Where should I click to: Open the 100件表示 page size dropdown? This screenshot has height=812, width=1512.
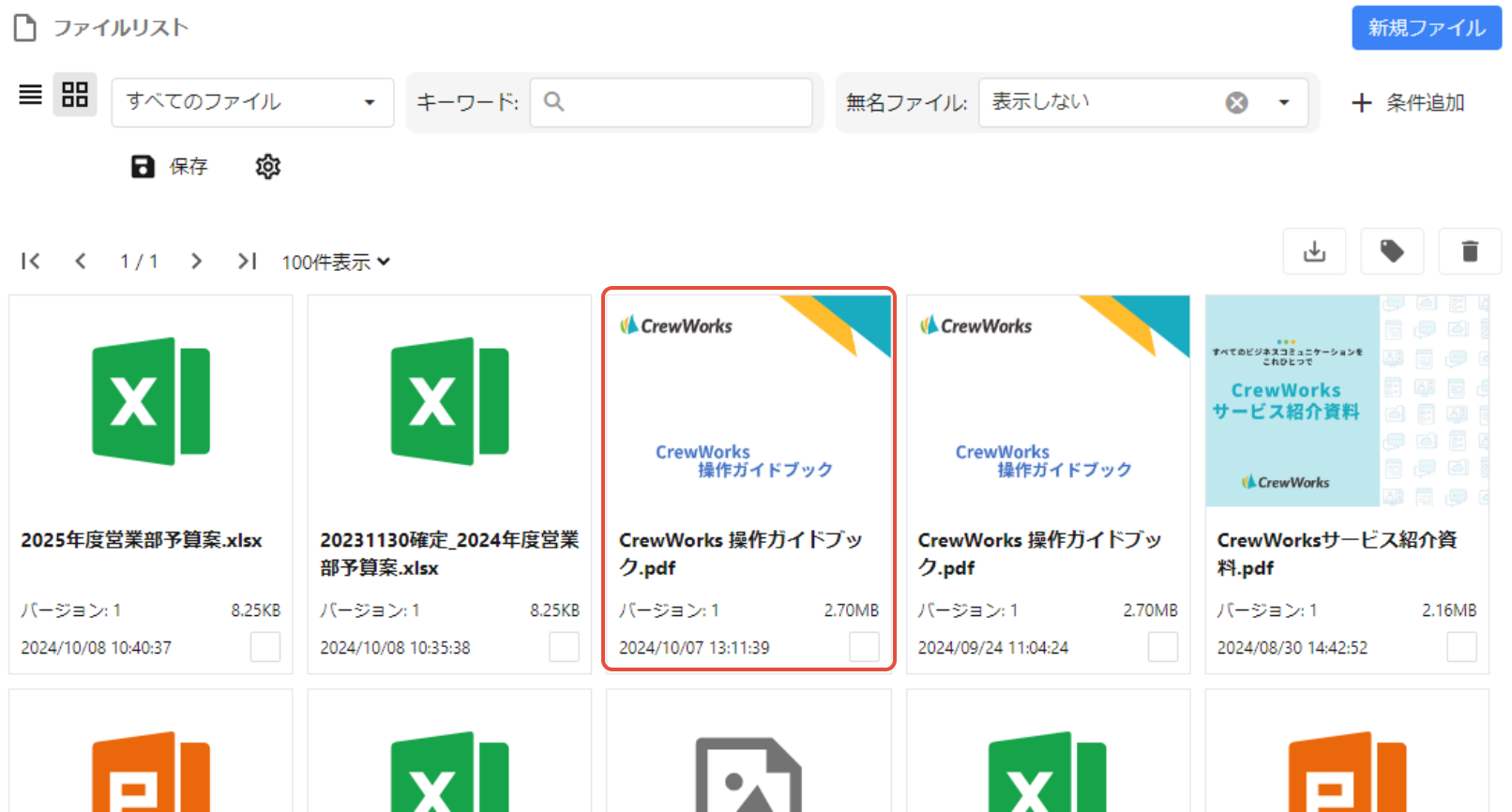tap(336, 262)
